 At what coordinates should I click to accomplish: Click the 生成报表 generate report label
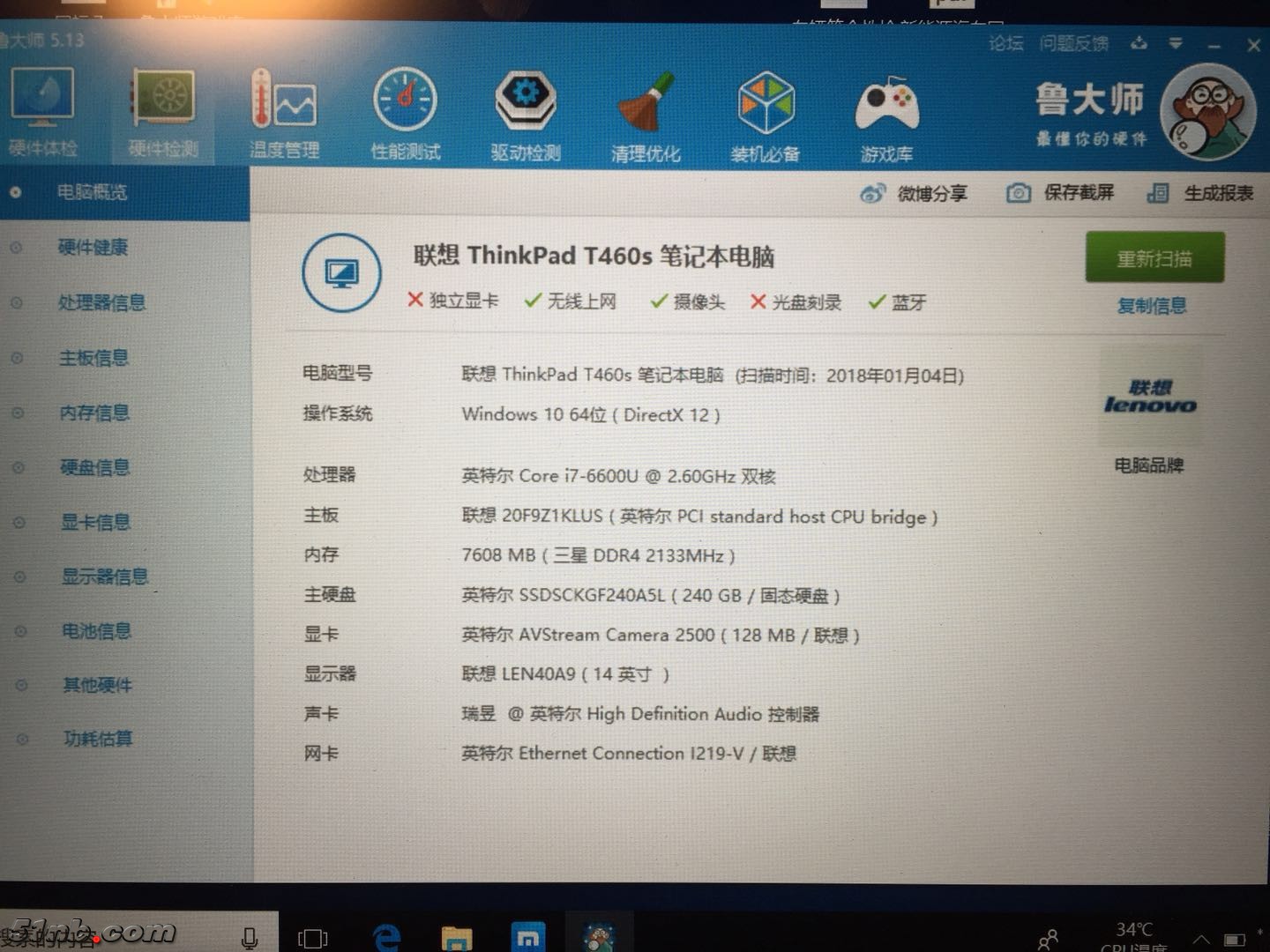1219,193
